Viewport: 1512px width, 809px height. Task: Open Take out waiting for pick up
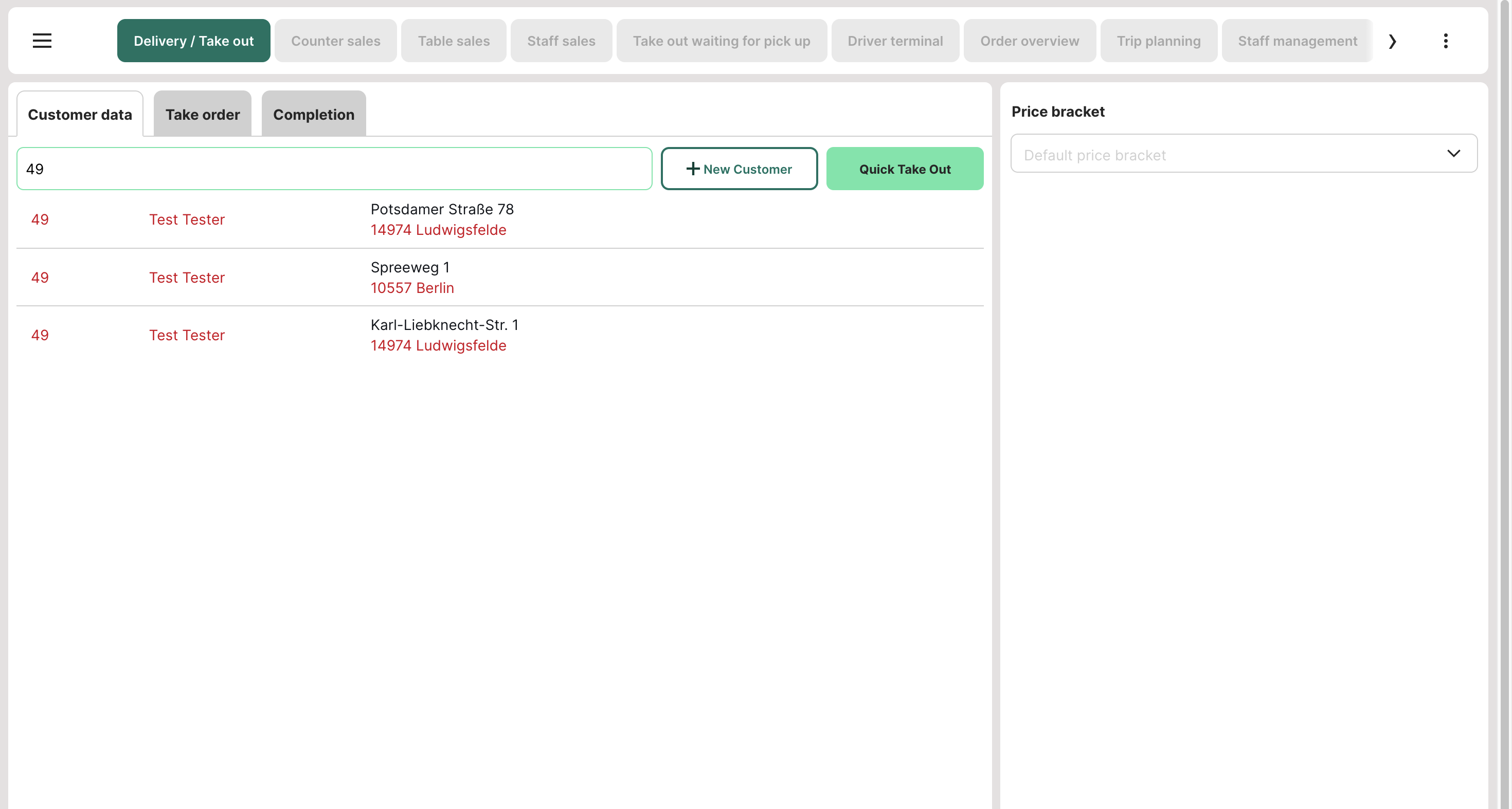pyautogui.click(x=721, y=41)
